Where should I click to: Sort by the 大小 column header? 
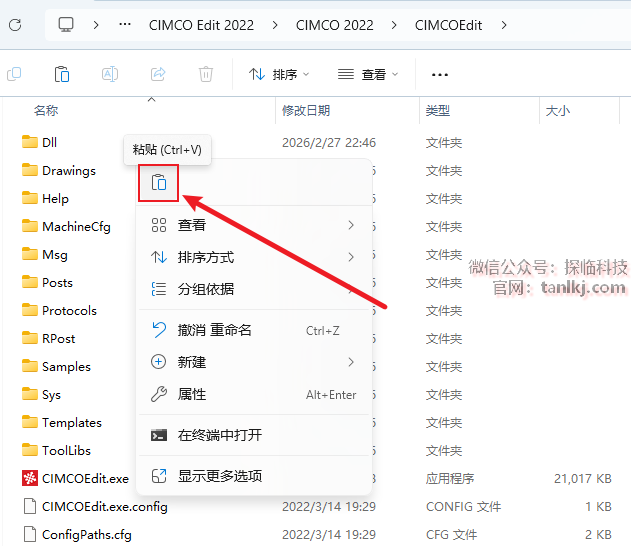point(558,110)
